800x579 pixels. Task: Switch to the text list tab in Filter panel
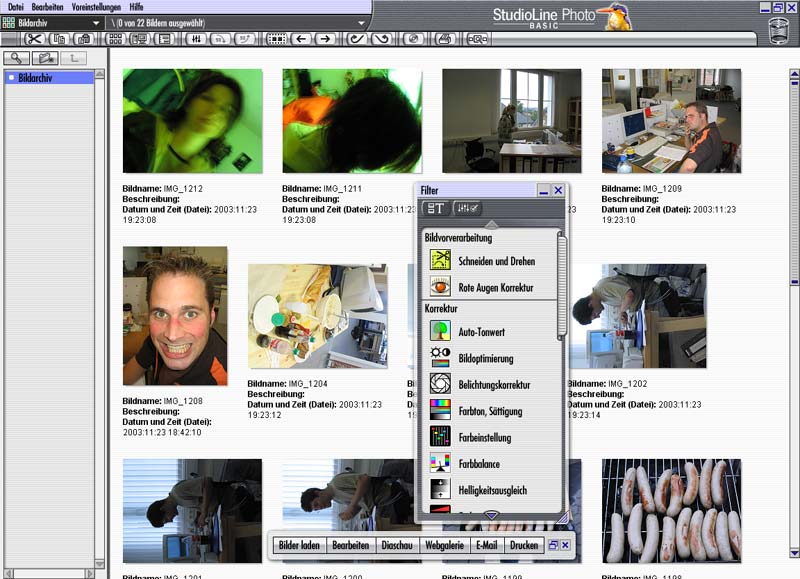(x=436, y=208)
